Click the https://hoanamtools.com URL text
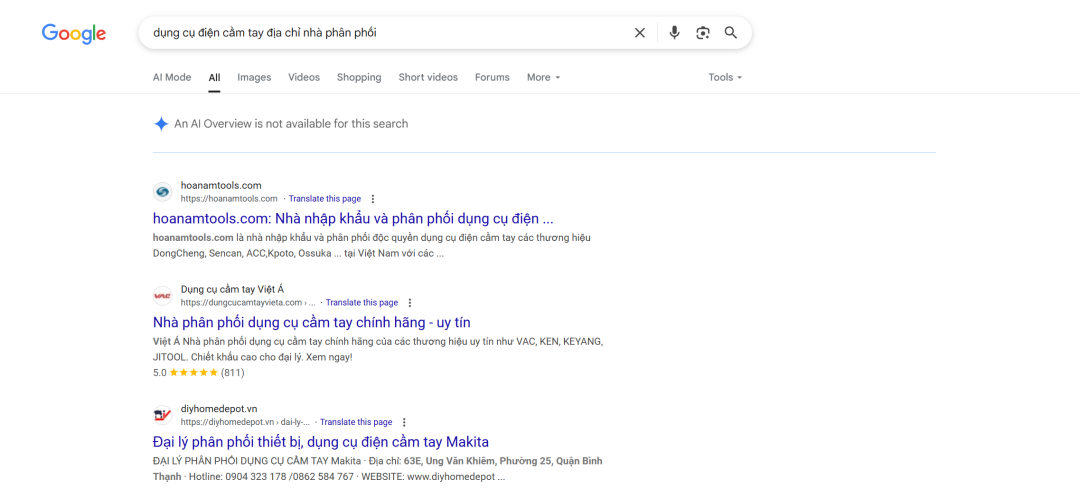Image resolution: width=1080 pixels, height=498 pixels. click(229, 199)
